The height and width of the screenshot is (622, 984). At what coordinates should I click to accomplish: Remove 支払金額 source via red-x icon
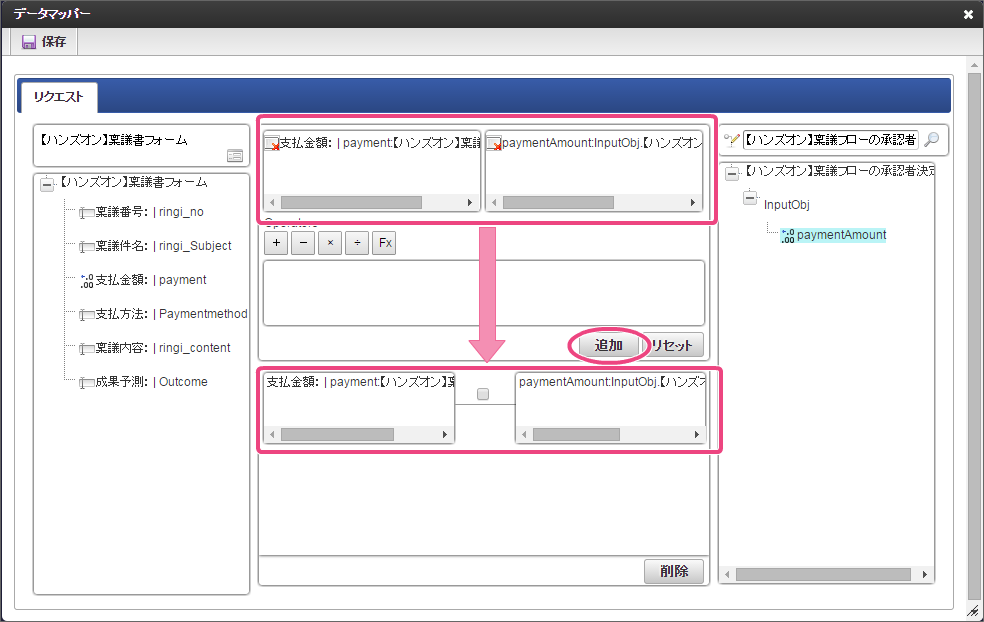(x=272, y=144)
